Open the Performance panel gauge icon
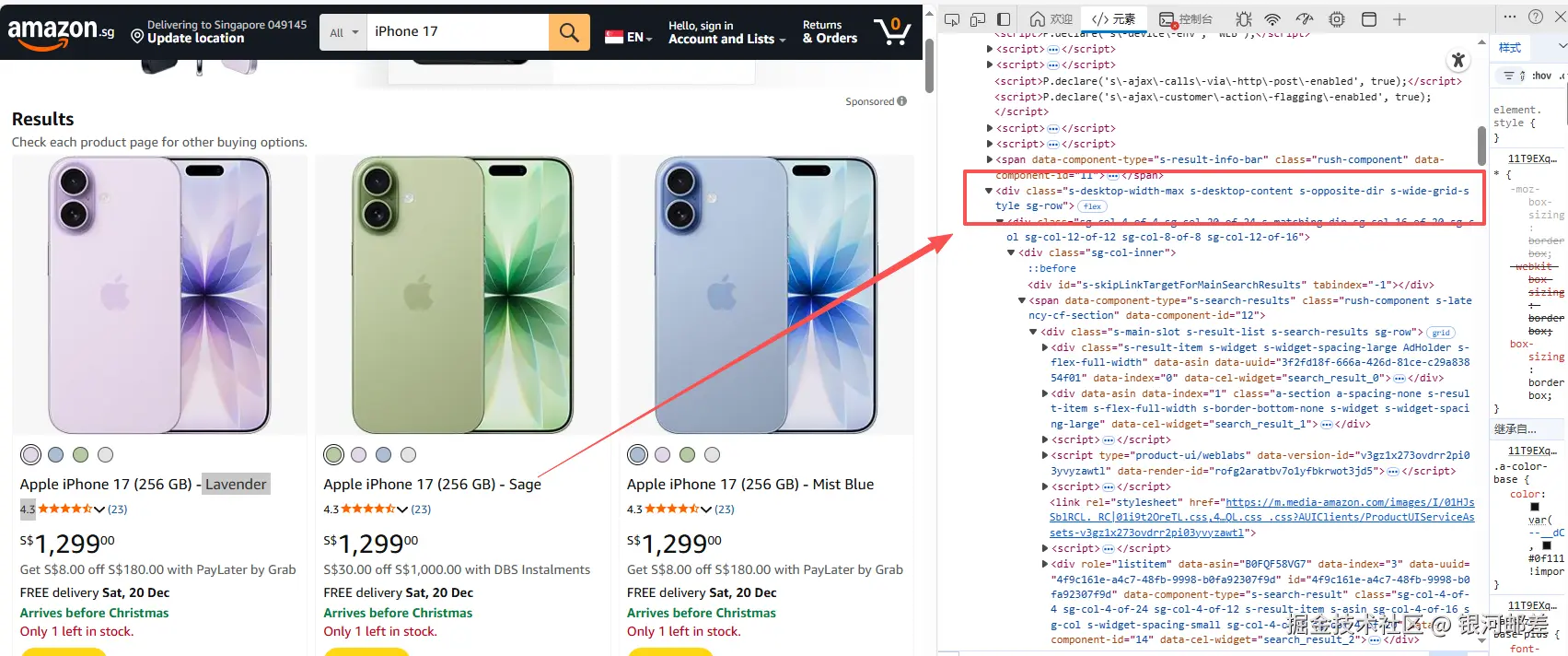The image size is (1568, 656). tap(1305, 18)
